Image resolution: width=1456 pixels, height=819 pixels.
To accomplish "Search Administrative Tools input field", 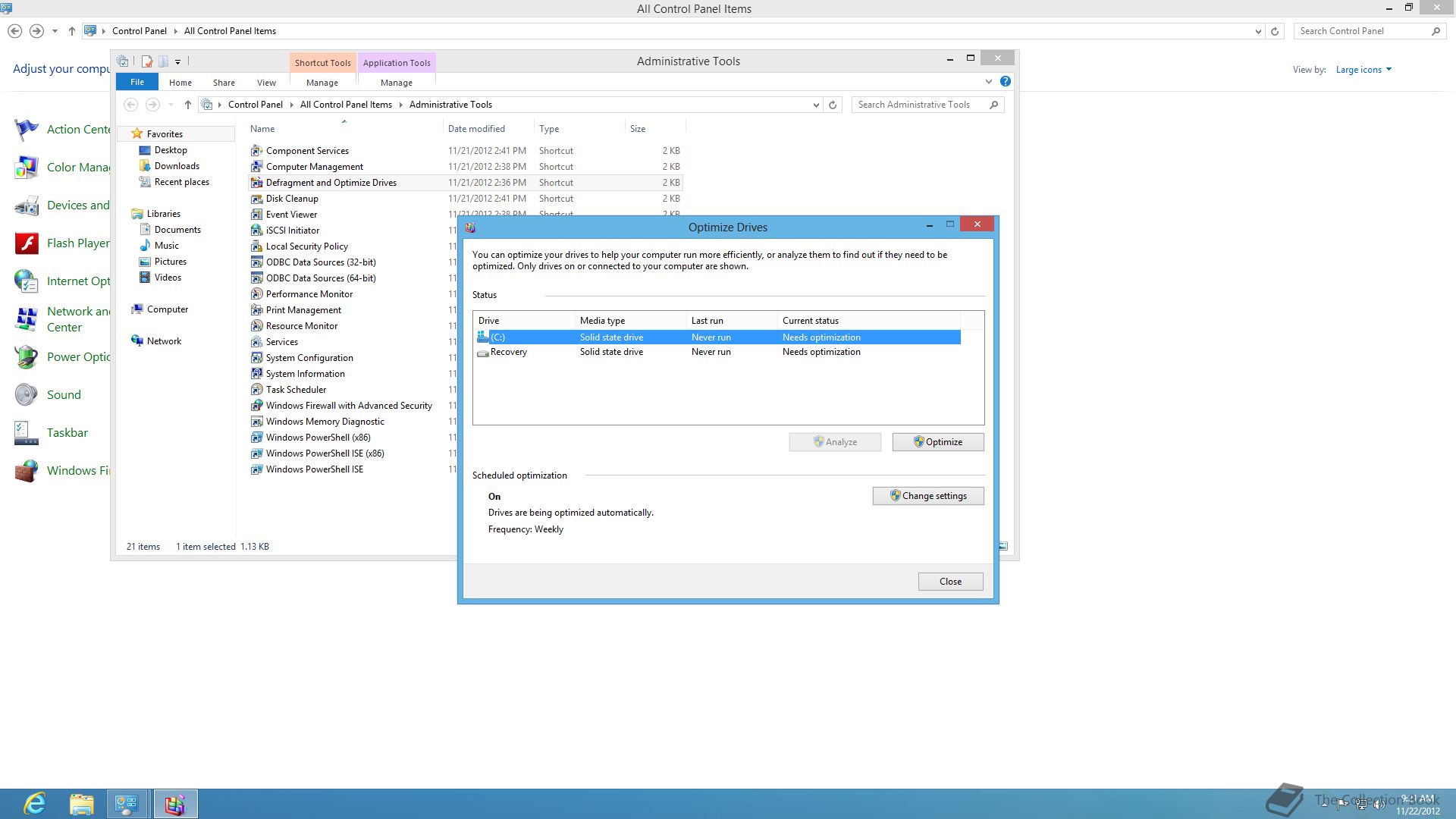I will (x=919, y=105).
